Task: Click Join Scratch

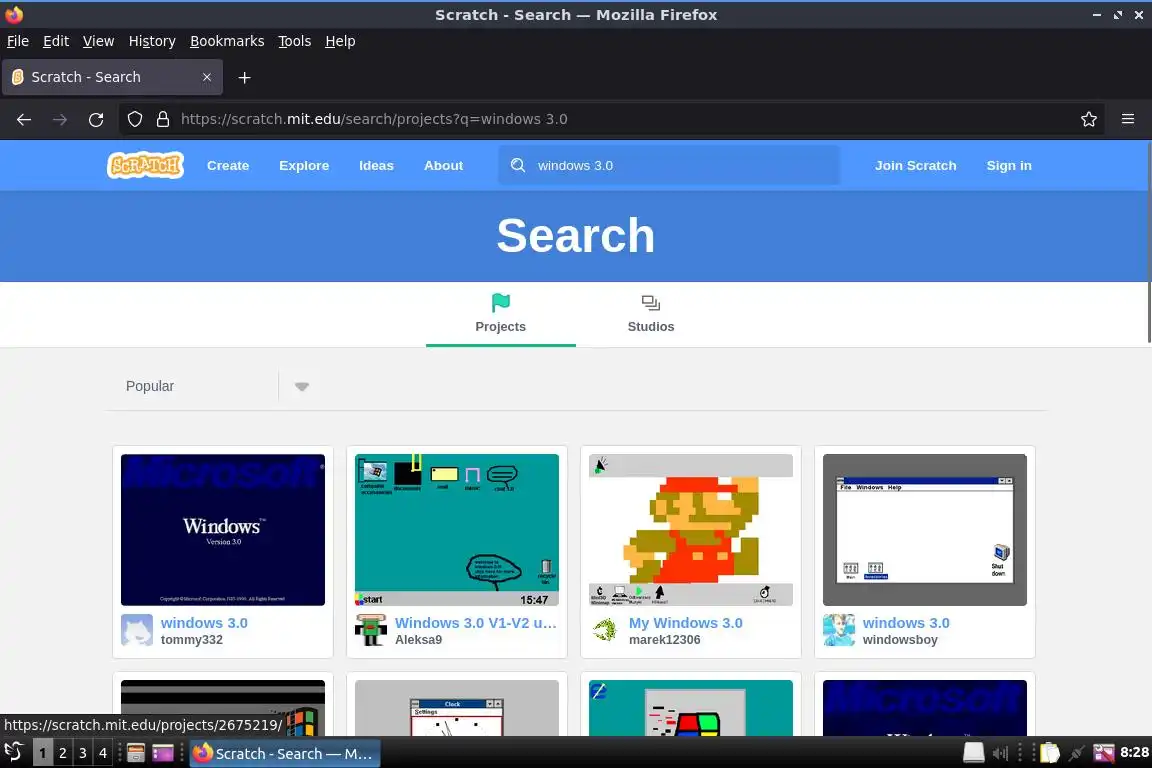Action: [915, 165]
